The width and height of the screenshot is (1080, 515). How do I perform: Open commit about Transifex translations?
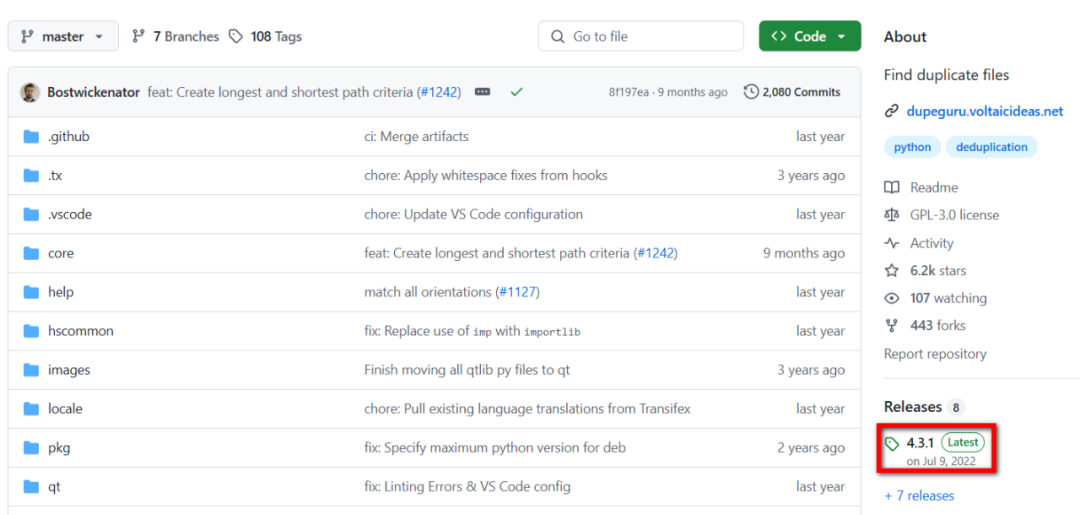point(527,409)
